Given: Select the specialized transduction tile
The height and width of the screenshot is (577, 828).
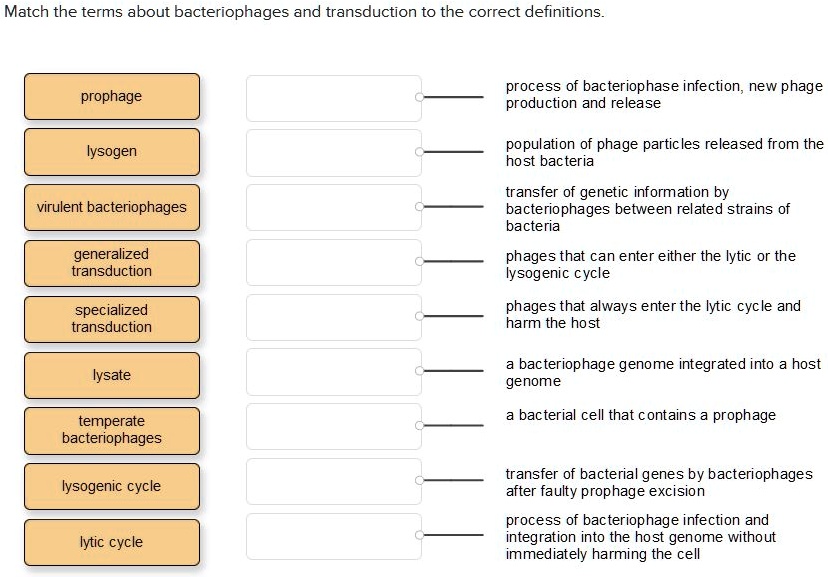Looking at the screenshot, I should 111,319.
